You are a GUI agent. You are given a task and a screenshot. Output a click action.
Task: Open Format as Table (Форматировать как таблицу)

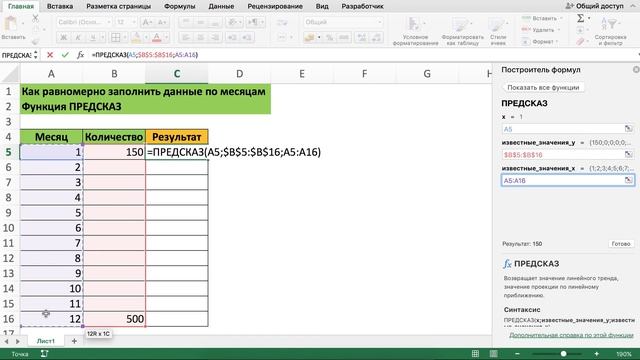tap(462, 31)
